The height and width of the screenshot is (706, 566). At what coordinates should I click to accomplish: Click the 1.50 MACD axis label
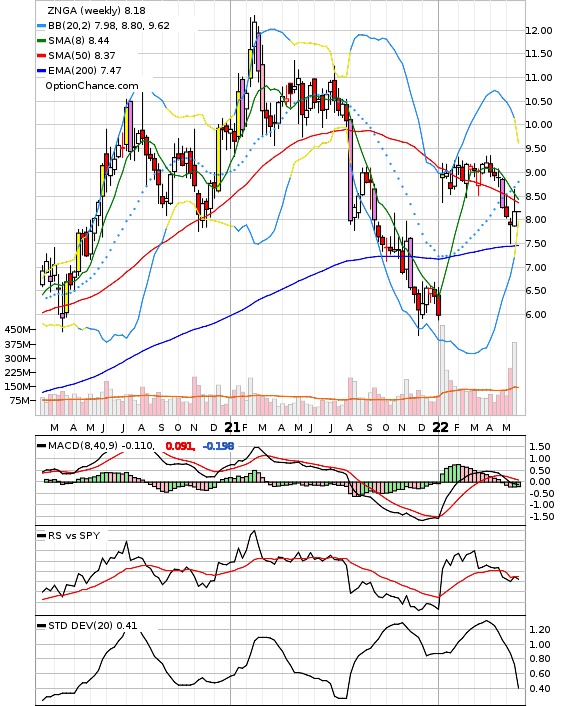tap(540, 447)
